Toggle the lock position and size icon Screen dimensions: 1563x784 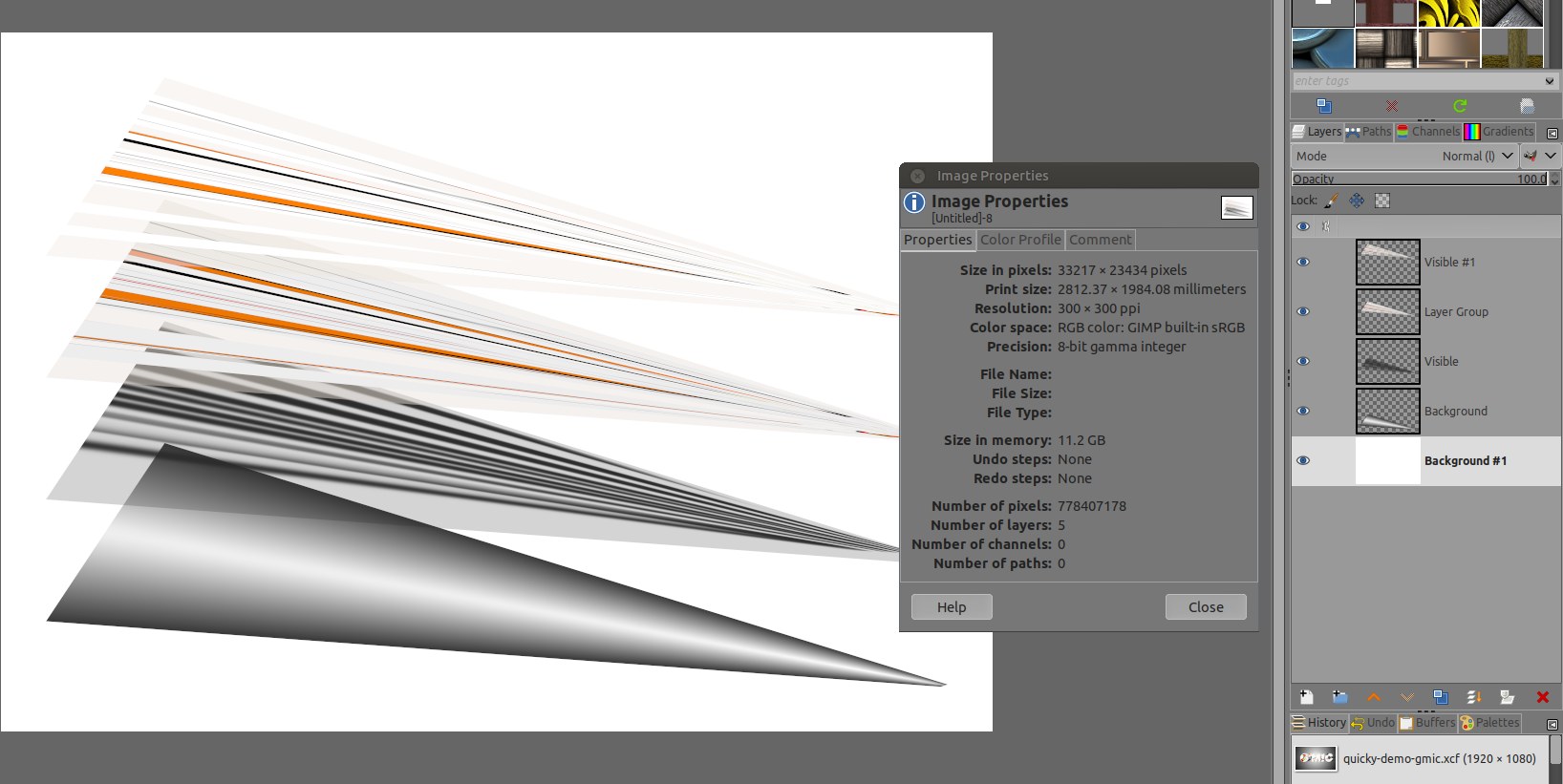1357,201
